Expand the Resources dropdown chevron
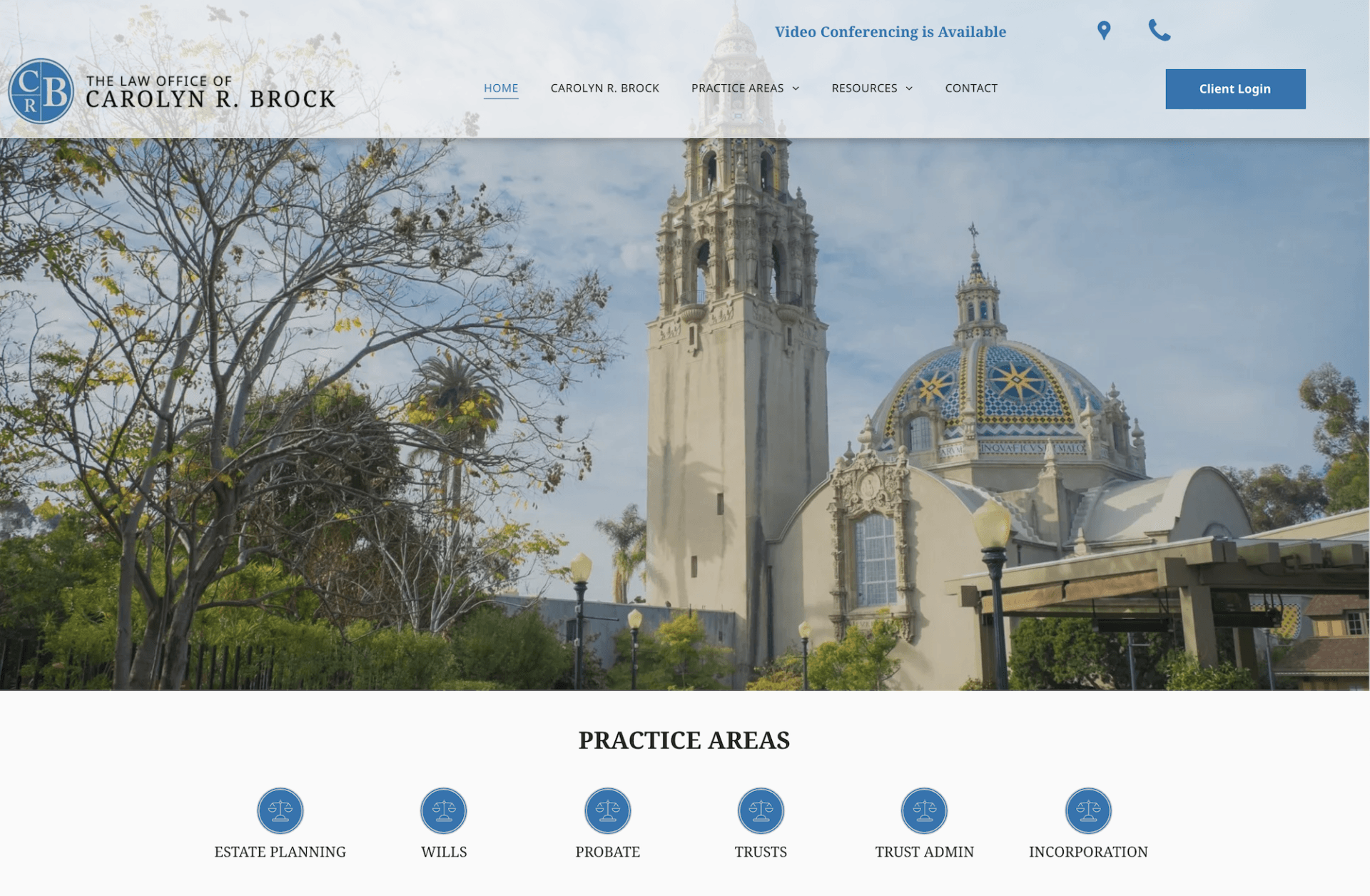Viewport: 1370px width, 896px height. tap(909, 88)
